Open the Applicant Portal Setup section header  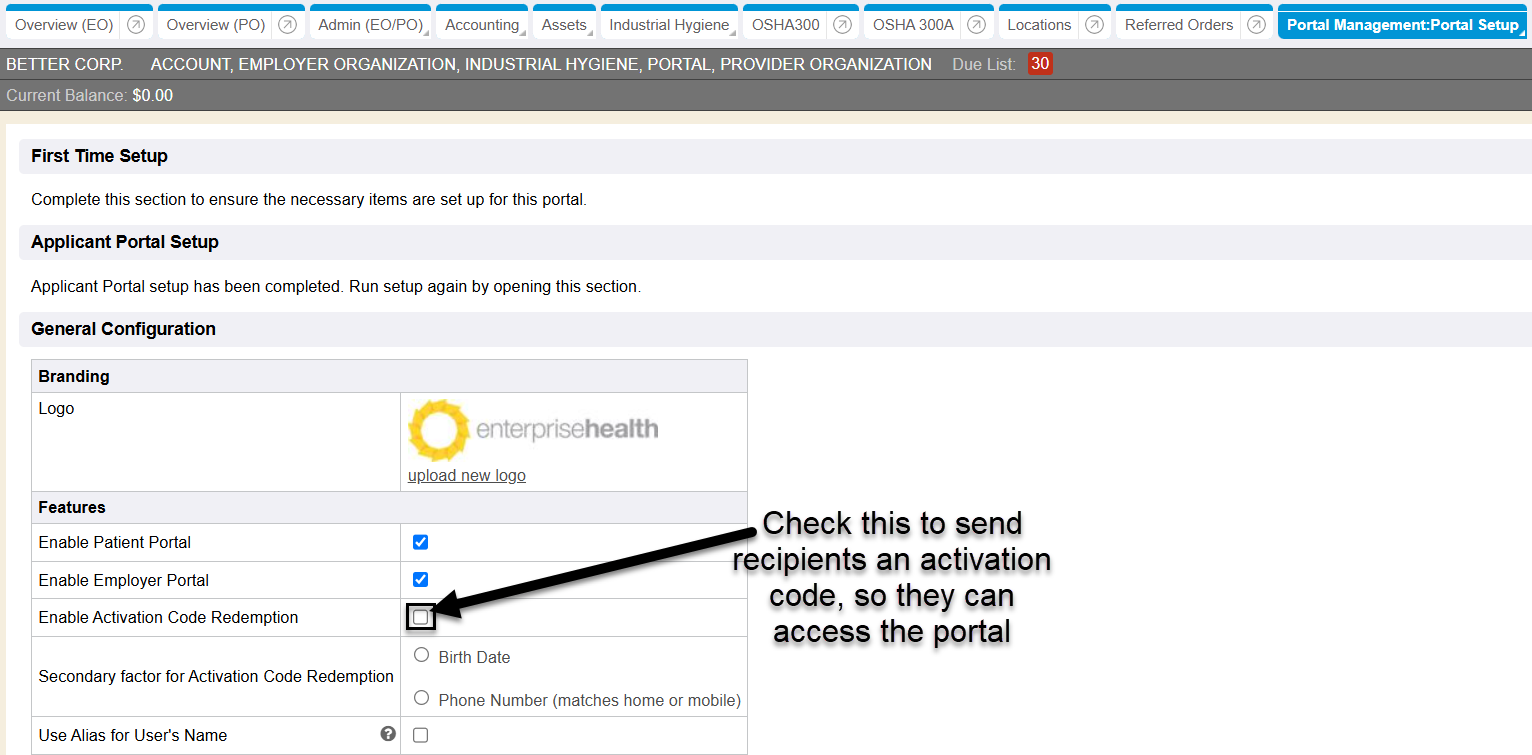click(125, 242)
